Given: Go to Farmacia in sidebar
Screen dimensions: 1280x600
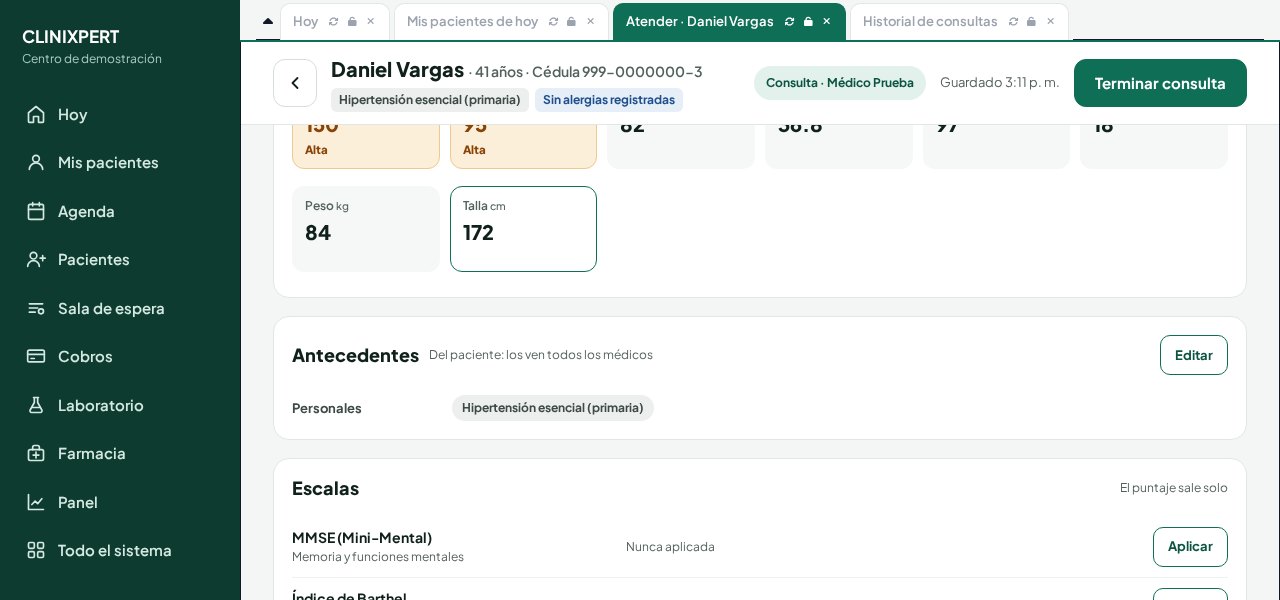Looking at the screenshot, I should (x=120, y=453).
